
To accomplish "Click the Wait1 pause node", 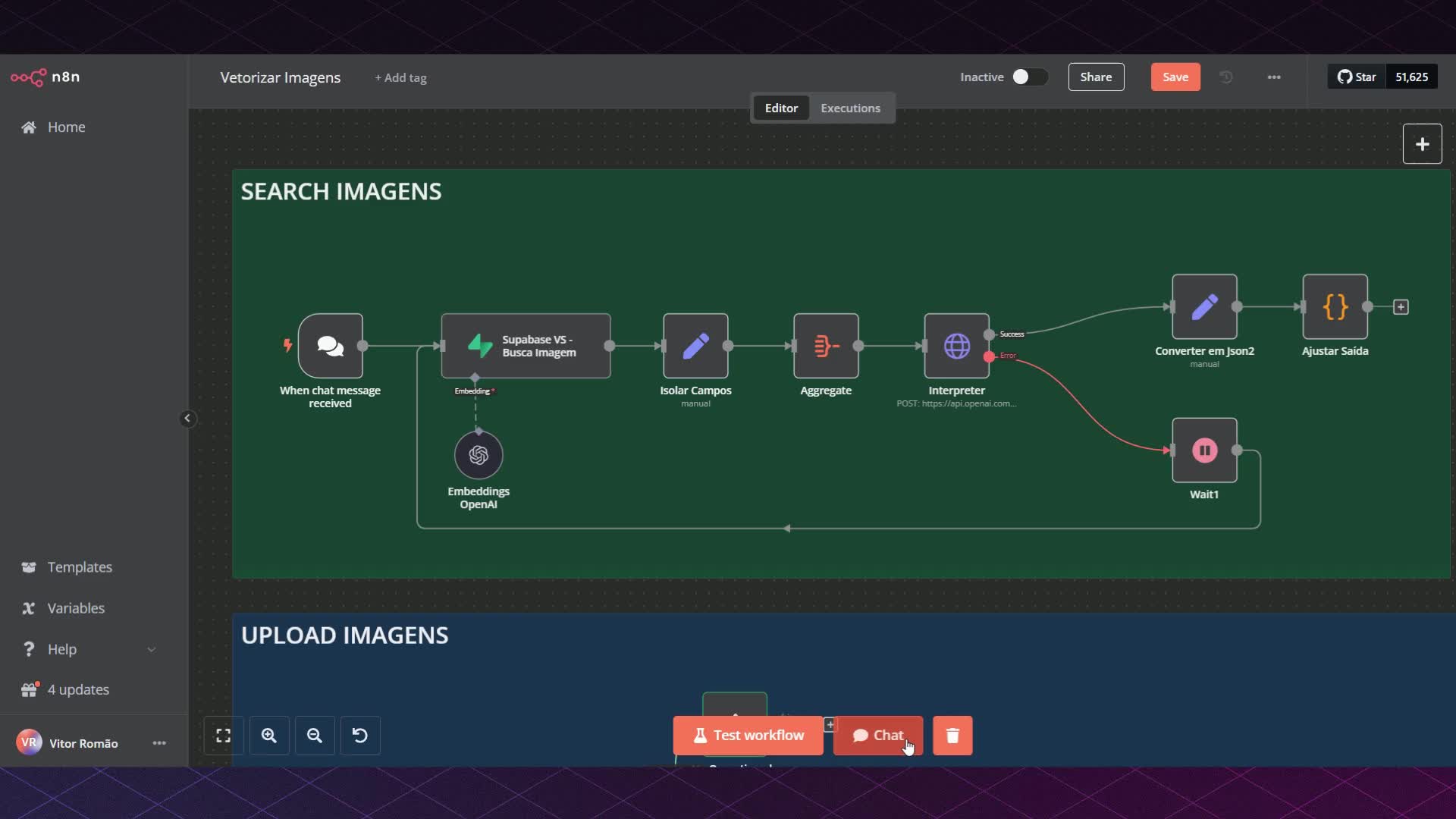I will [x=1204, y=450].
